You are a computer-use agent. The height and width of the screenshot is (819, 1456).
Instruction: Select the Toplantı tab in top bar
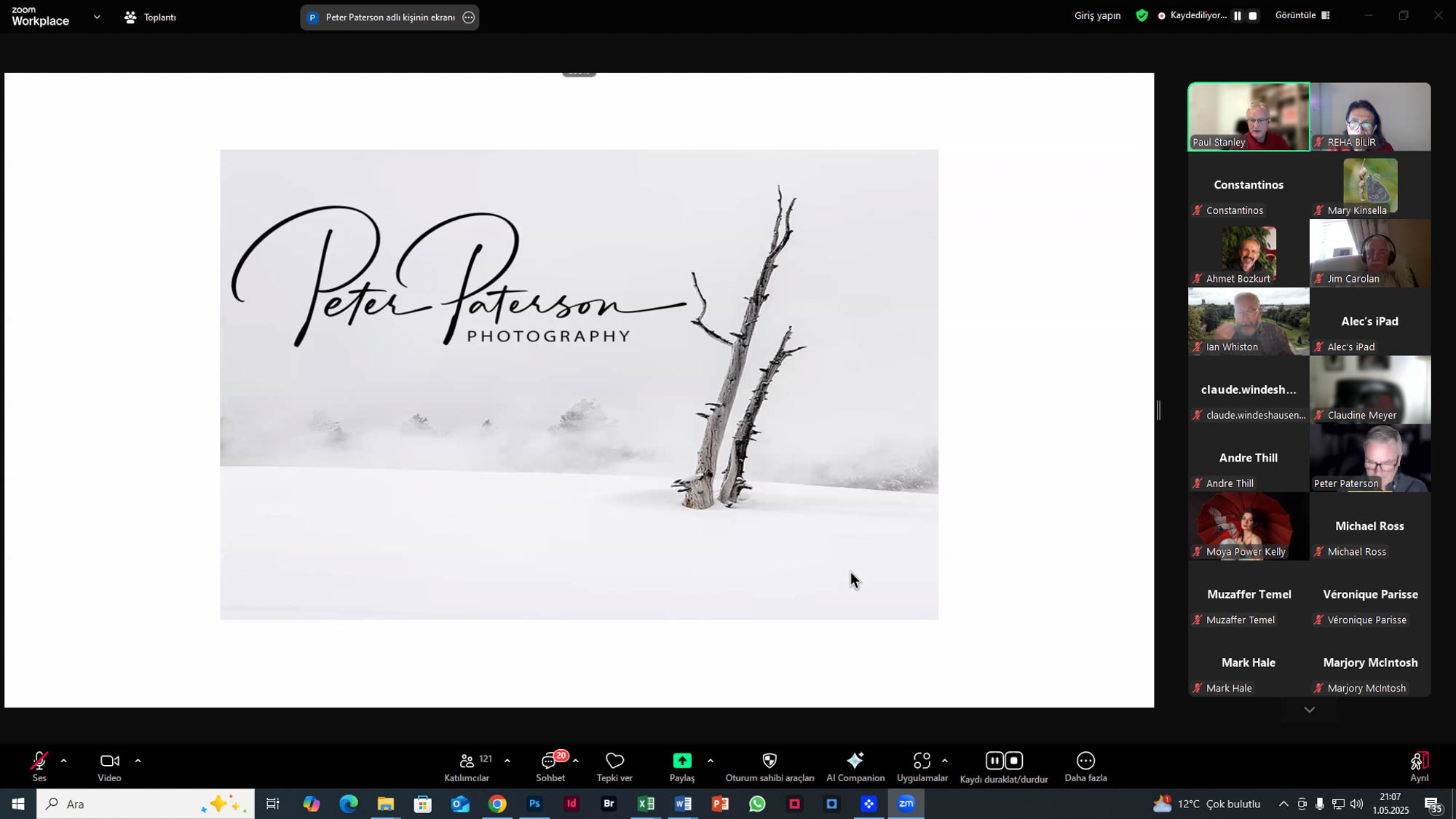click(151, 17)
